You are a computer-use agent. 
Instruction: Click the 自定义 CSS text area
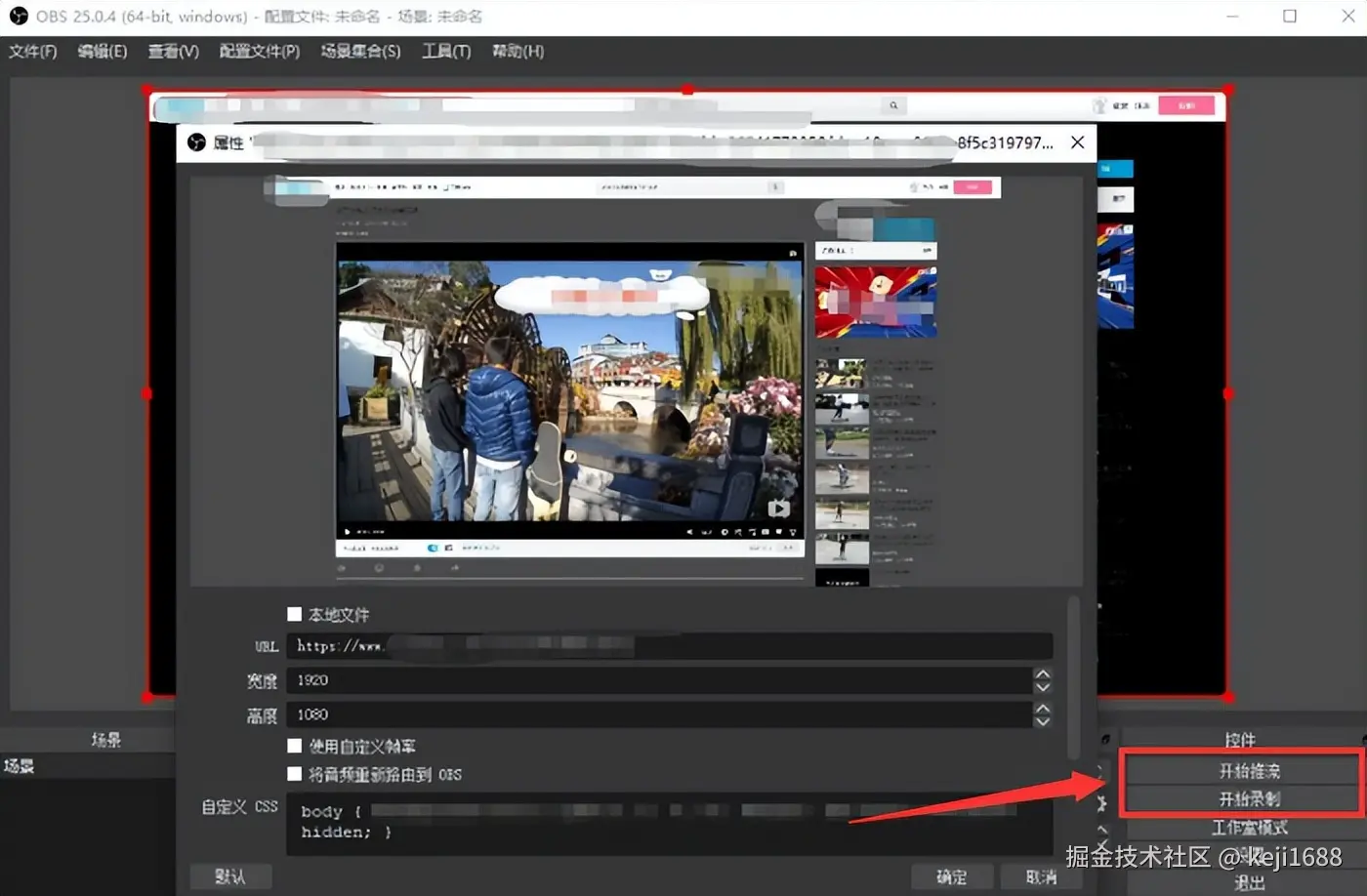[x=669, y=823]
